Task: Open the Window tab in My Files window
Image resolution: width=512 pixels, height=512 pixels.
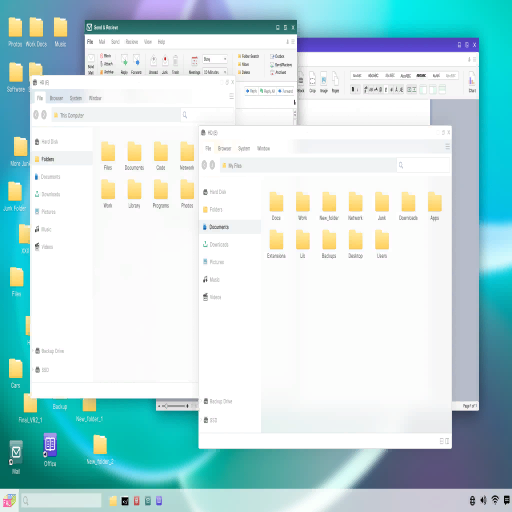Action: 263,148
